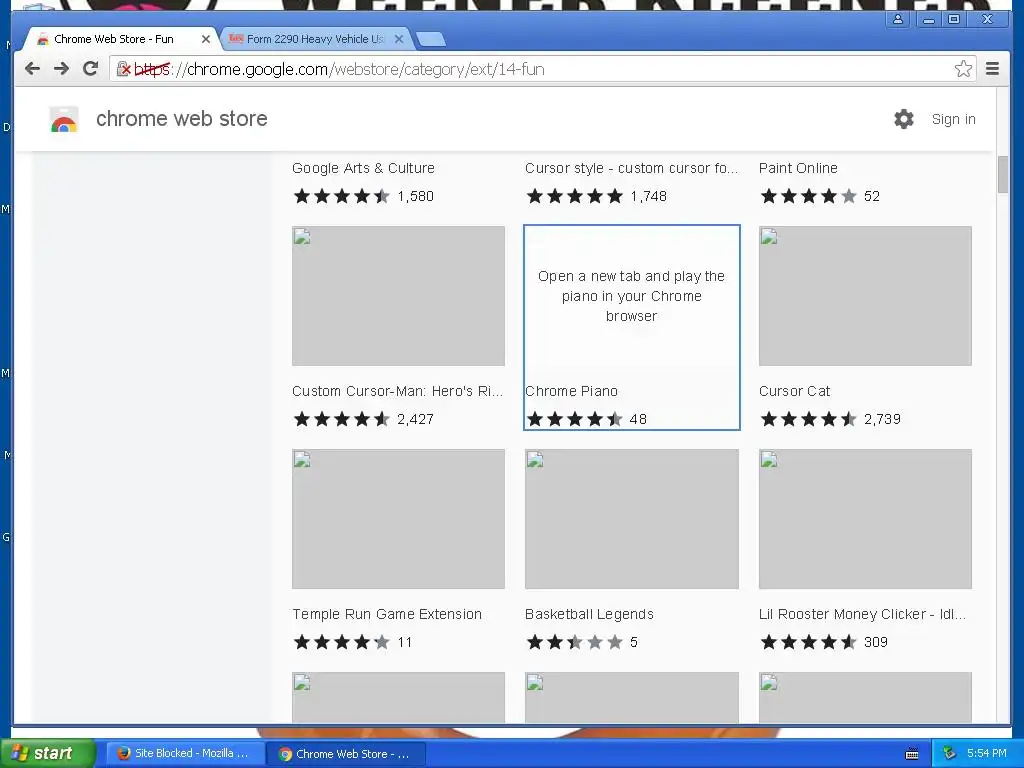The width and height of the screenshot is (1024, 768).
Task: Open the Chrome user profile button in title bar
Action: coord(898,19)
